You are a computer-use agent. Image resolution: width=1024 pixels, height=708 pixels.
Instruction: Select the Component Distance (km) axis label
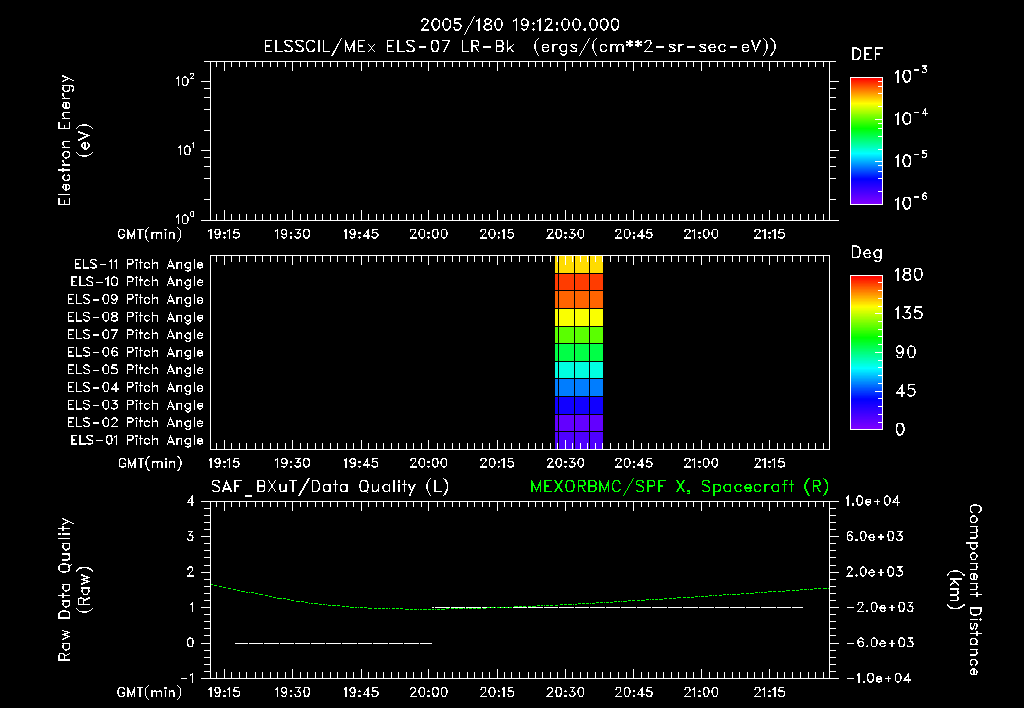966,590
